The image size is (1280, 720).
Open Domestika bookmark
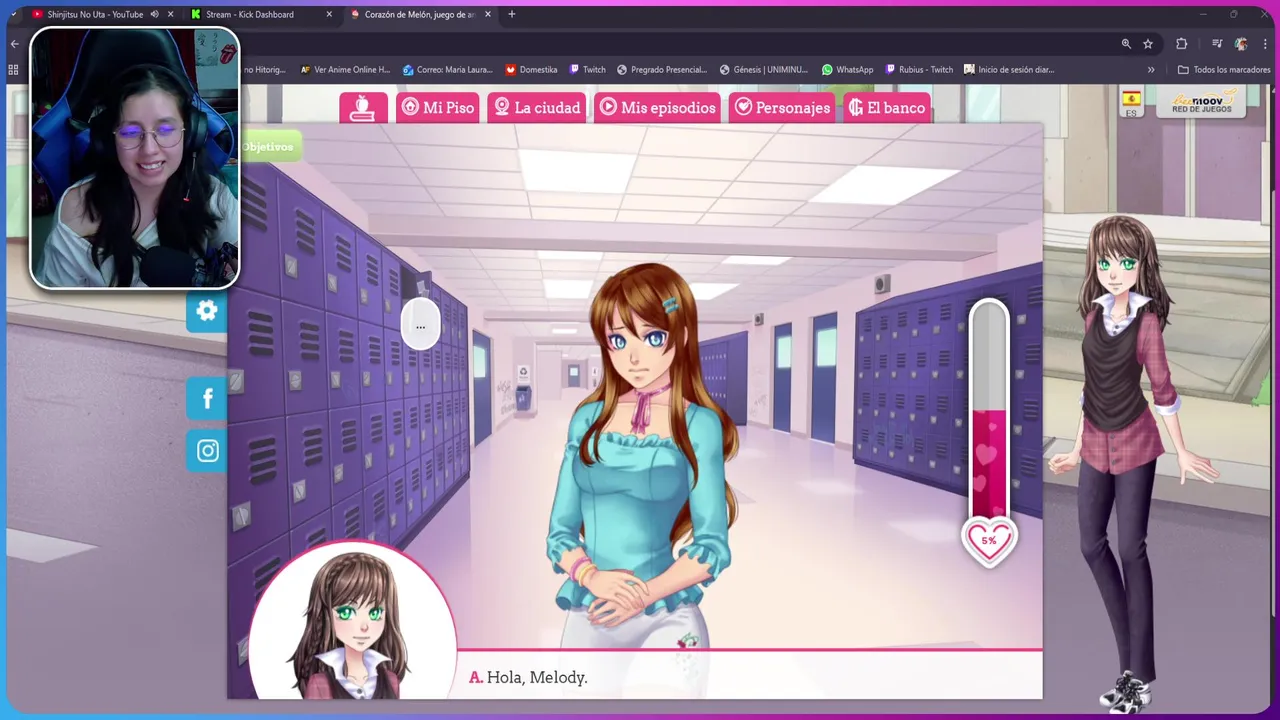click(x=531, y=70)
